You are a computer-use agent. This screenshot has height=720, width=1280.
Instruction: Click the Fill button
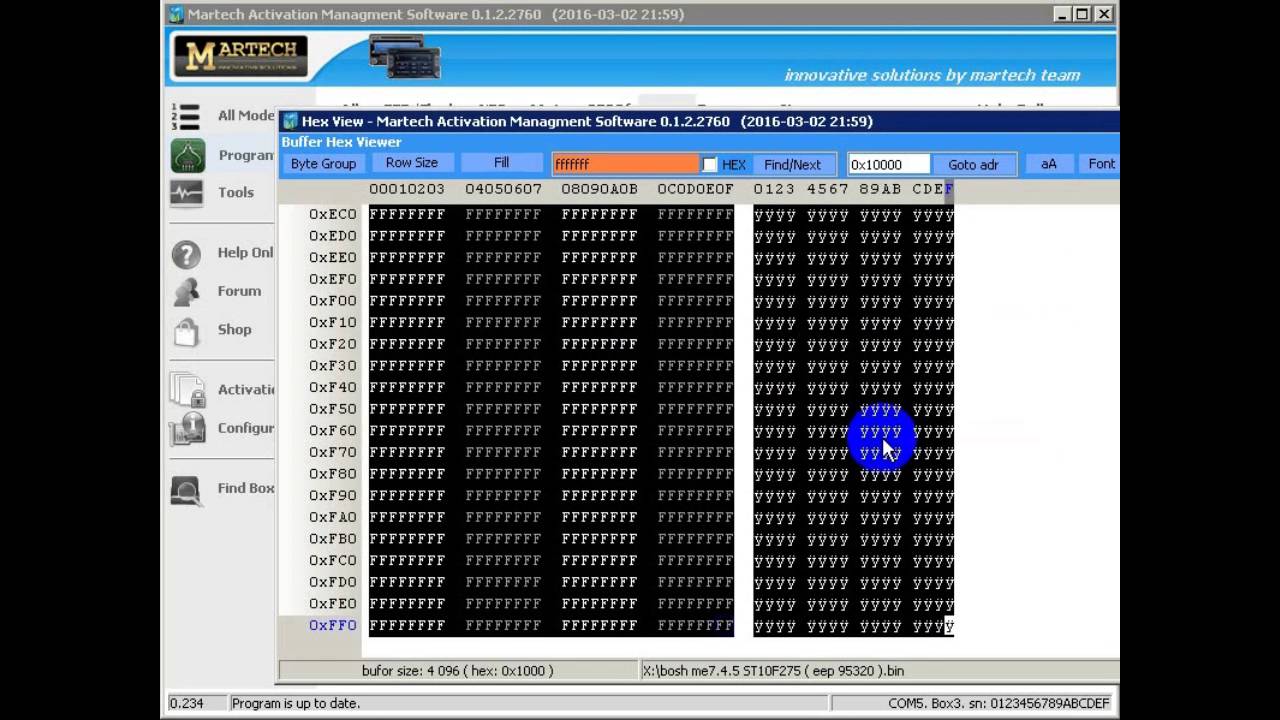pos(501,163)
